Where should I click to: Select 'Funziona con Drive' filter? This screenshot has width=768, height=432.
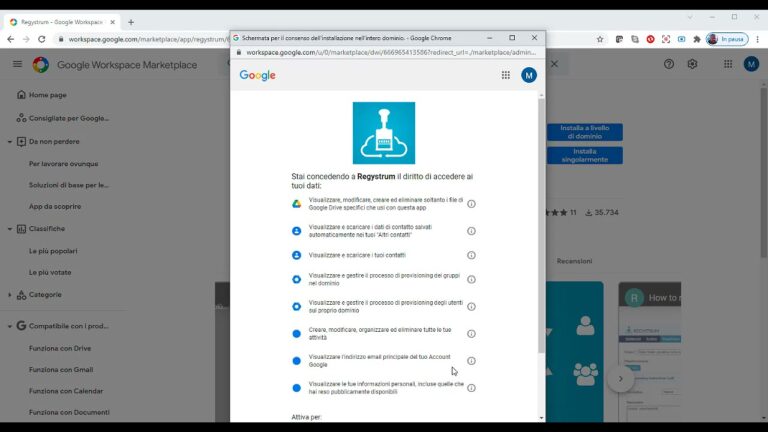tap(60, 348)
